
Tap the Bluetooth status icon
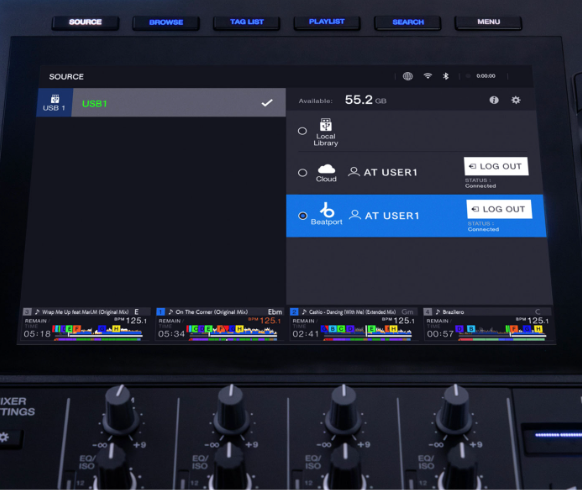pyautogui.click(x=446, y=76)
